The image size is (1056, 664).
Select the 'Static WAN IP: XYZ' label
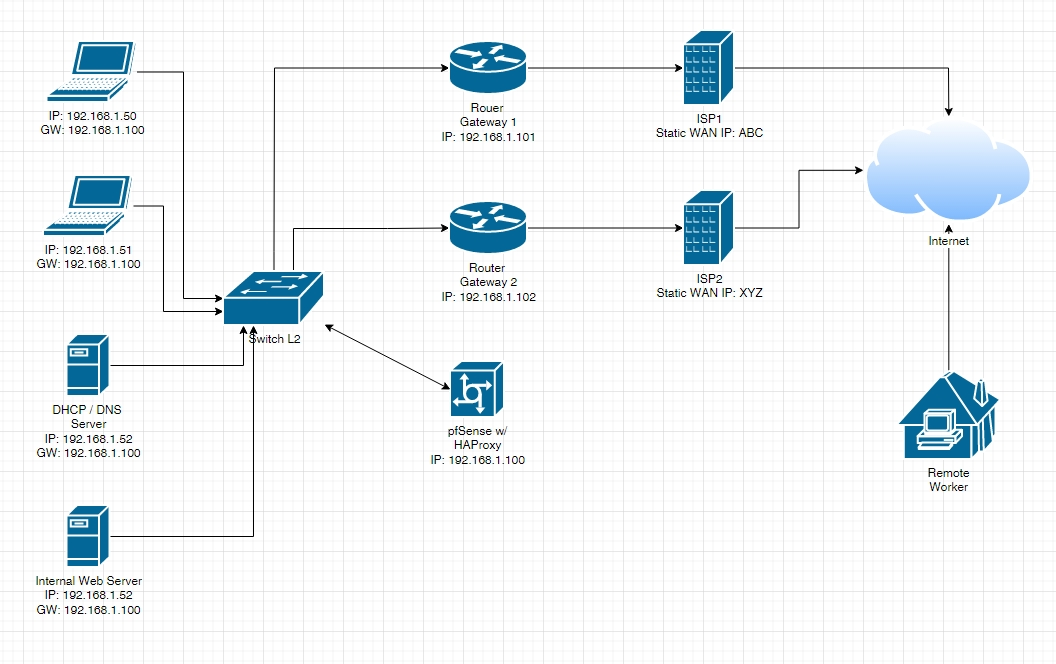click(708, 292)
